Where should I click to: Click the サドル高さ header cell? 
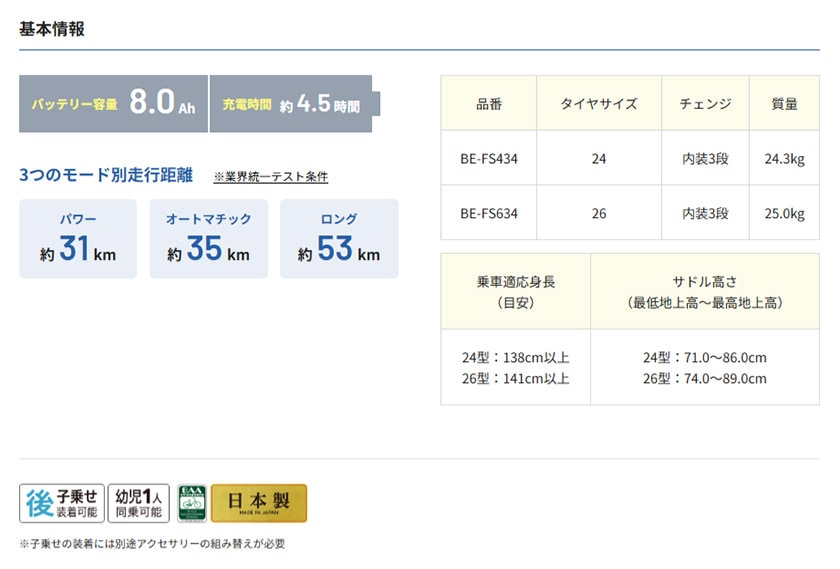tap(705, 291)
